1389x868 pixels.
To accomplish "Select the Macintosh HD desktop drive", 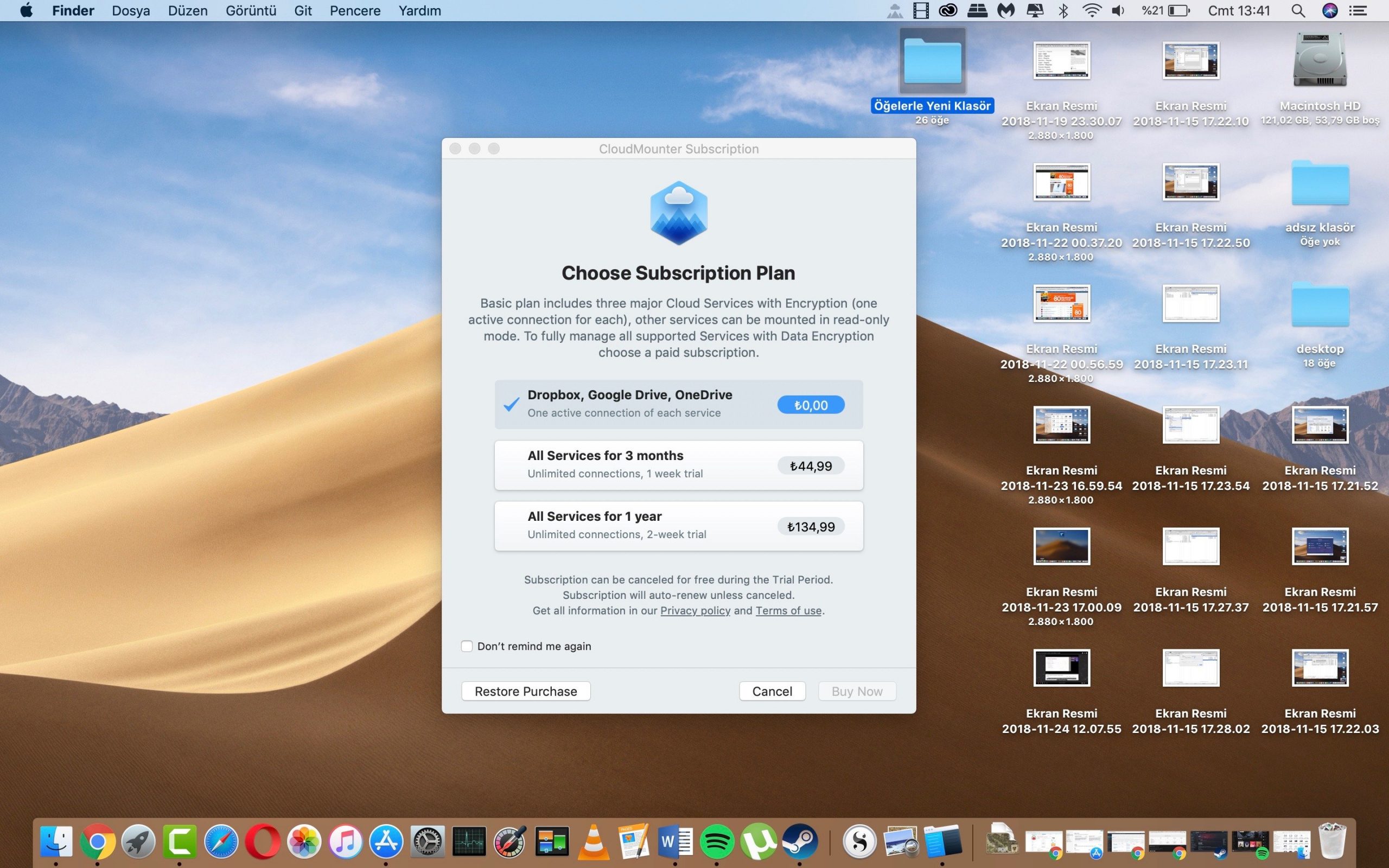I will point(1320,62).
